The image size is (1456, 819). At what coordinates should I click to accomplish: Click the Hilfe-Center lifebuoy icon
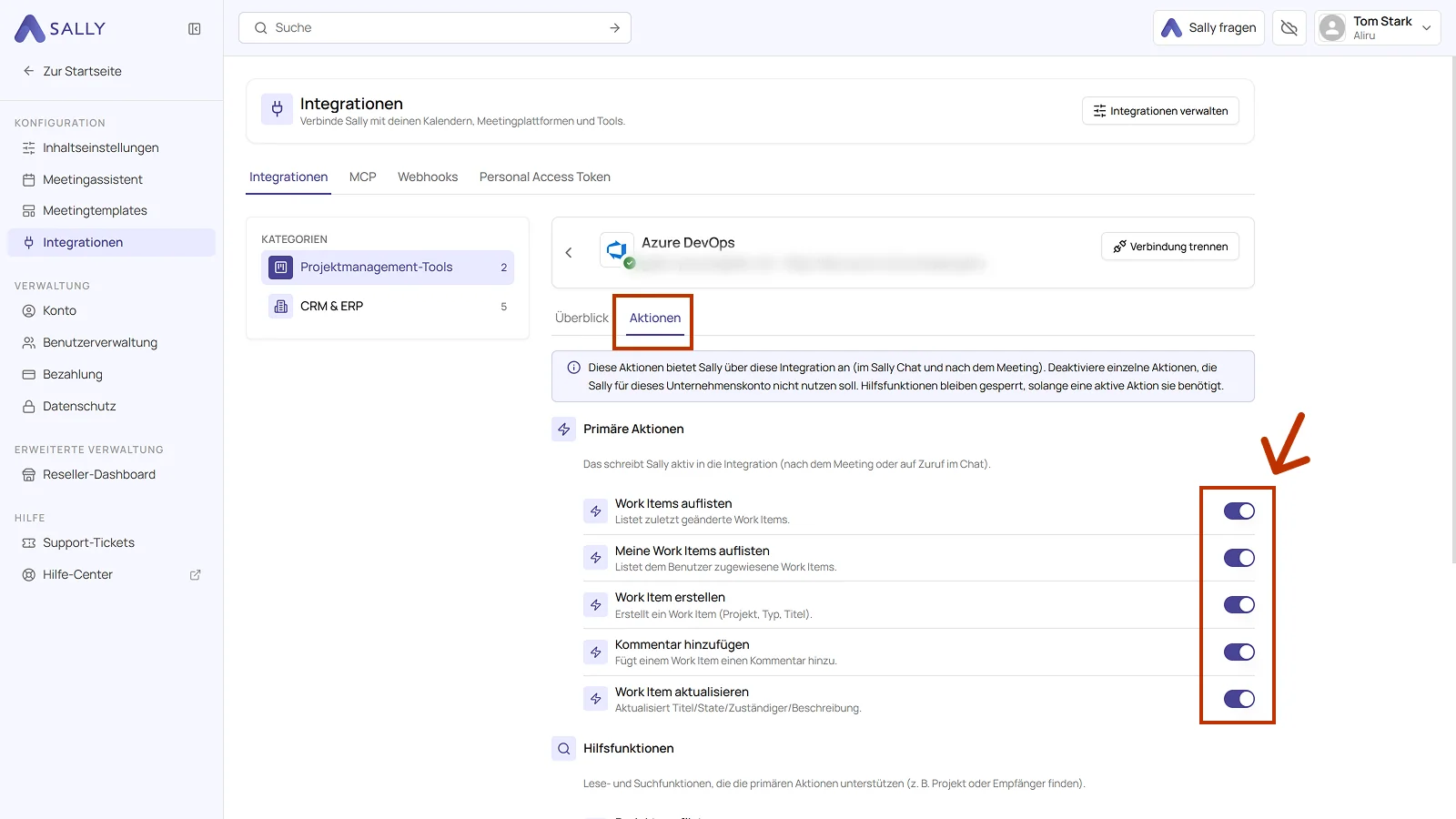pyautogui.click(x=29, y=574)
